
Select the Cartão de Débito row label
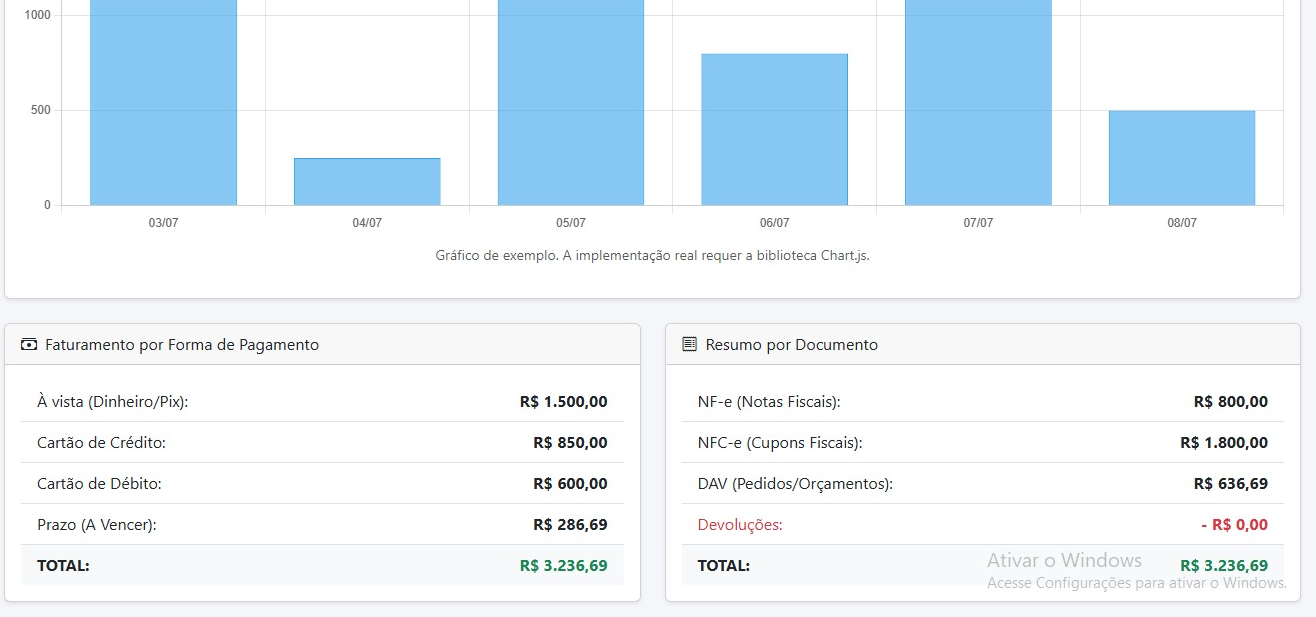[99, 484]
